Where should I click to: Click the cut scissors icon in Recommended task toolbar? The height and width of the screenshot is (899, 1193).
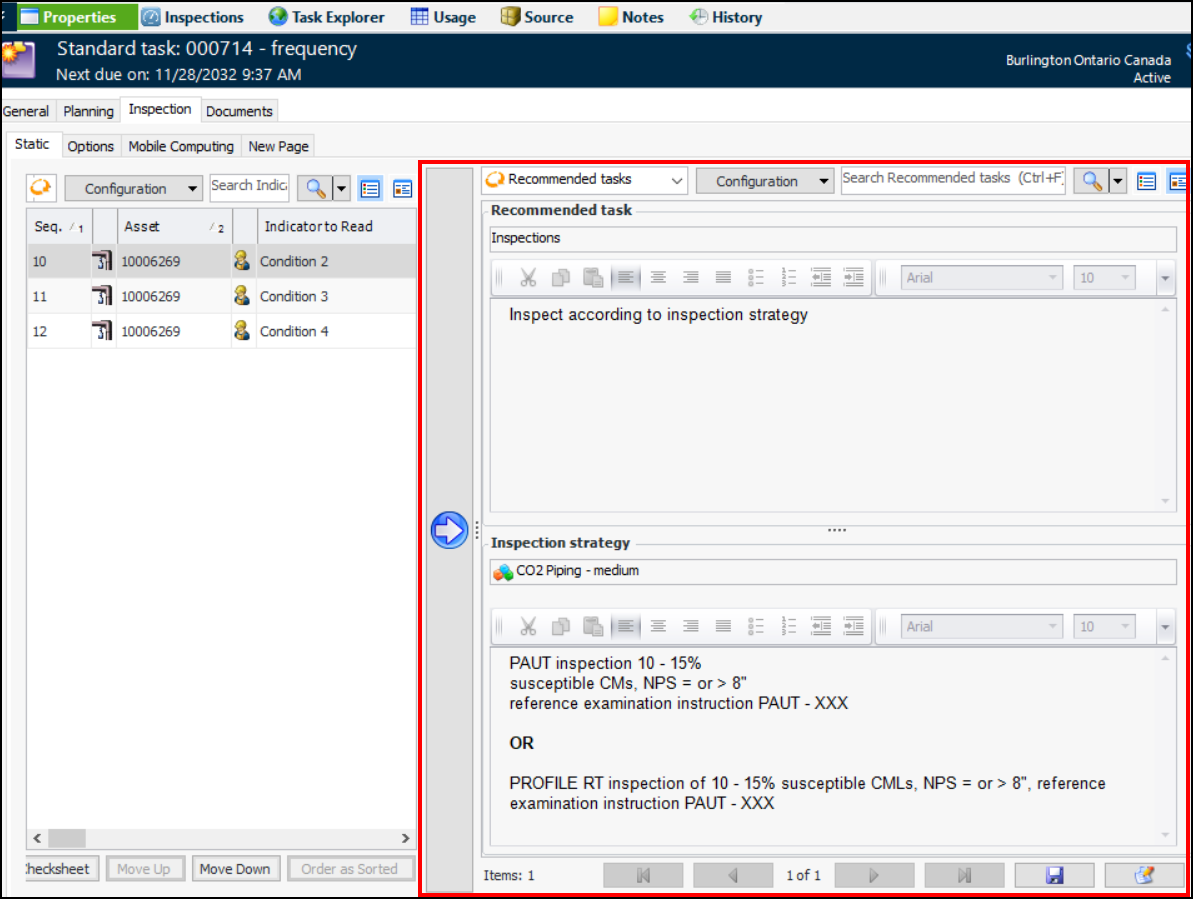click(529, 278)
